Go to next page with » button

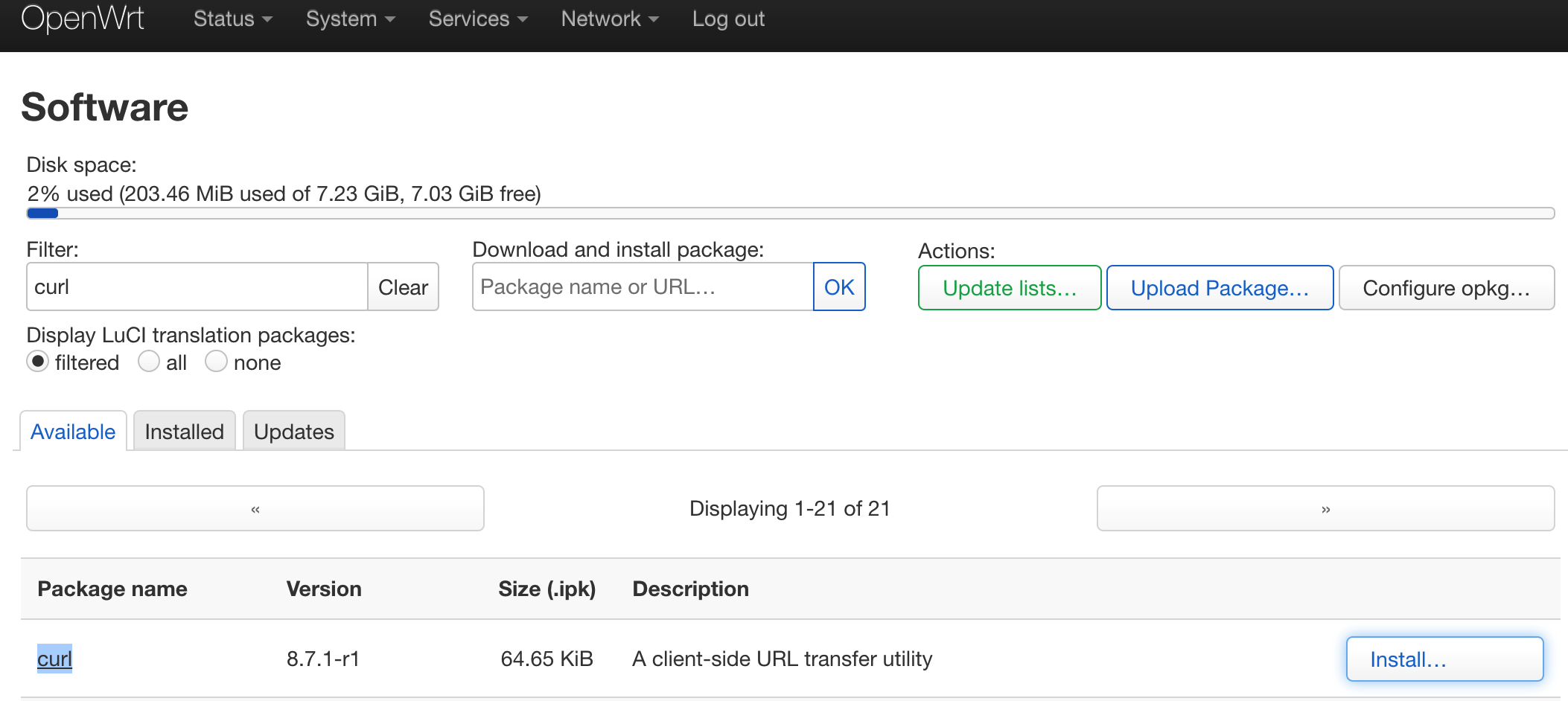point(1326,509)
